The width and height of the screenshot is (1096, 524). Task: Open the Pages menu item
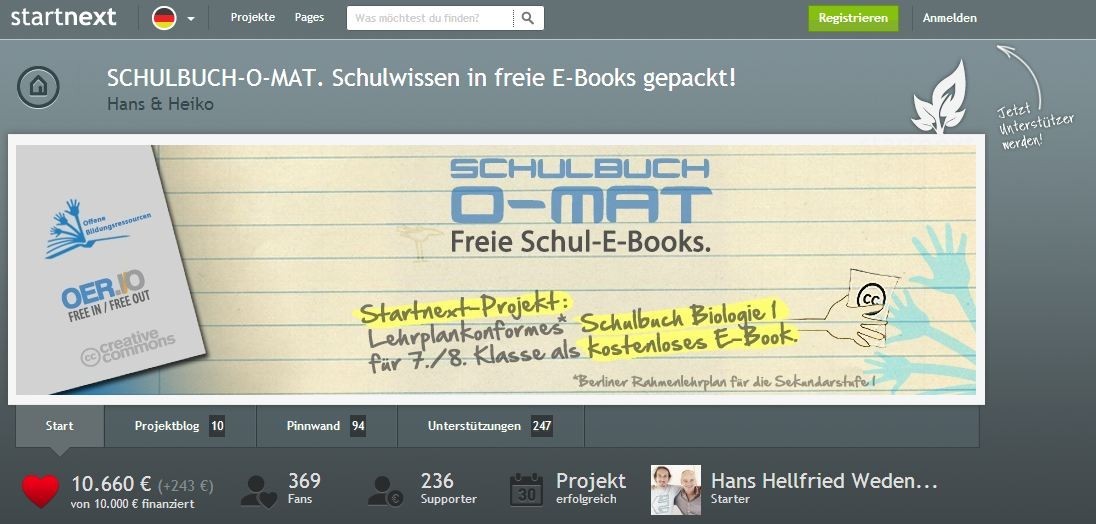click(x=310, y=17)
